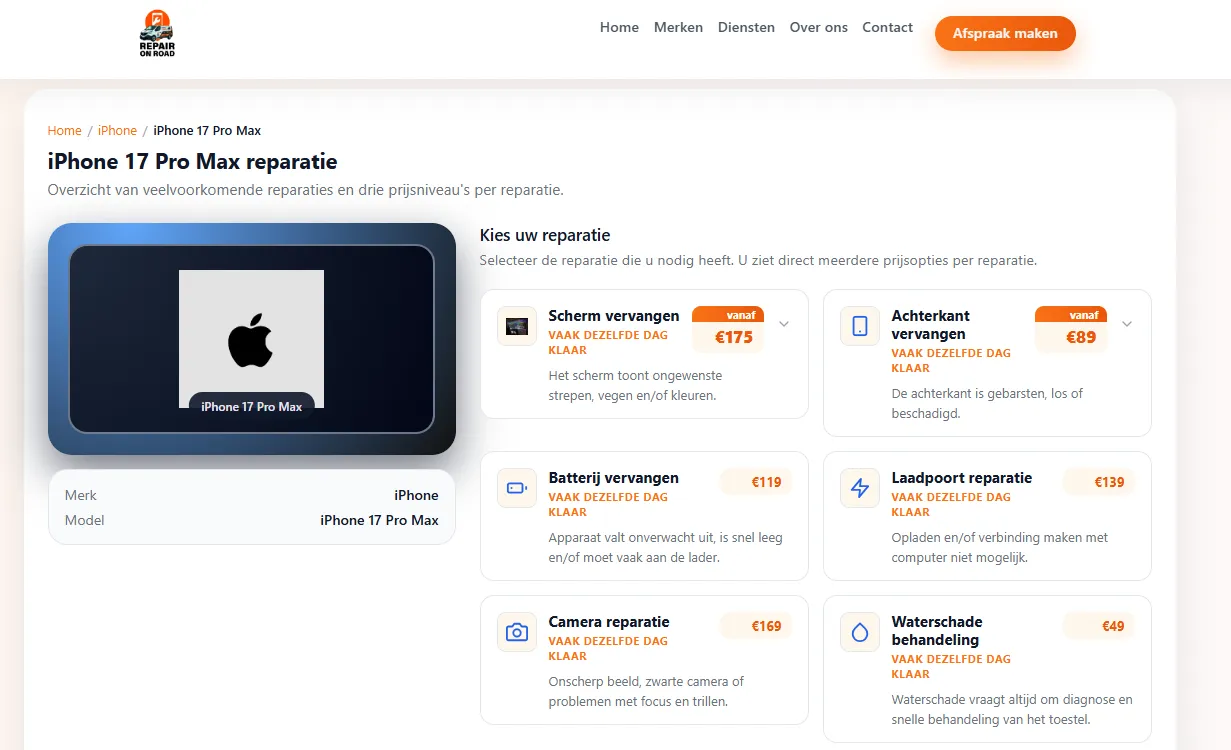The width and height of the screenshot is (1231, 750).
Task: Click the Model value iPhone 17 Pro Max
Action: click(x=379, y=520)
